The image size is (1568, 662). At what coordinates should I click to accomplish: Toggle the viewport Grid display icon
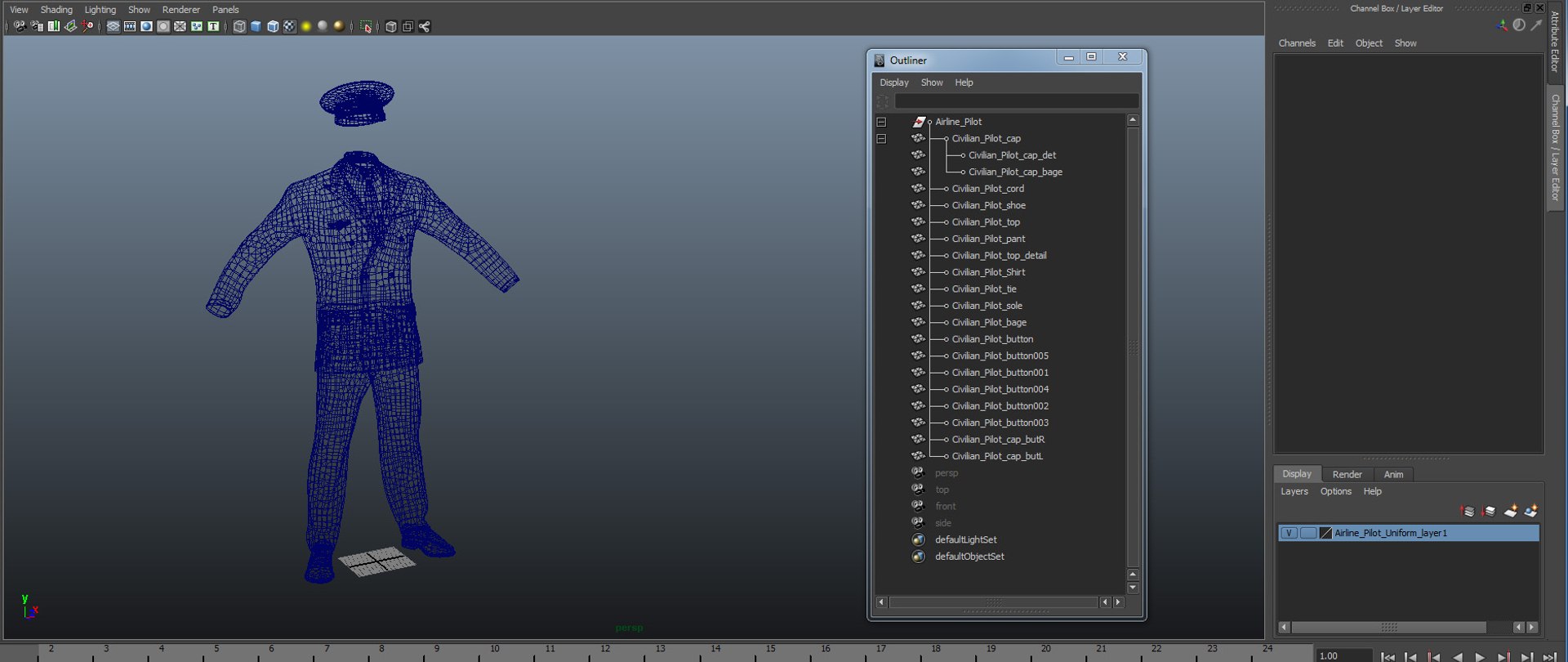pyautogui.click(x=113, y=26)
